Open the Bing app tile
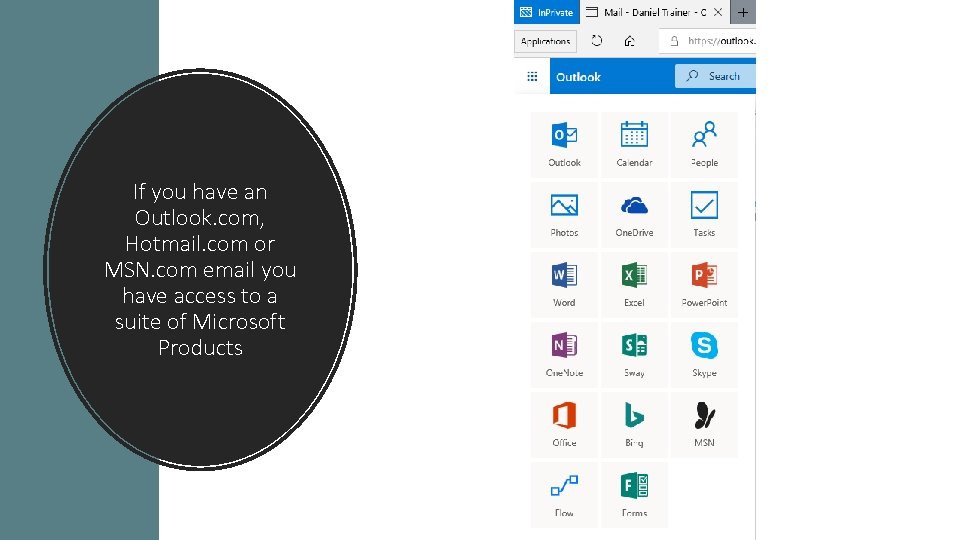Screen dimensions: 960x540 pos(634,425)
